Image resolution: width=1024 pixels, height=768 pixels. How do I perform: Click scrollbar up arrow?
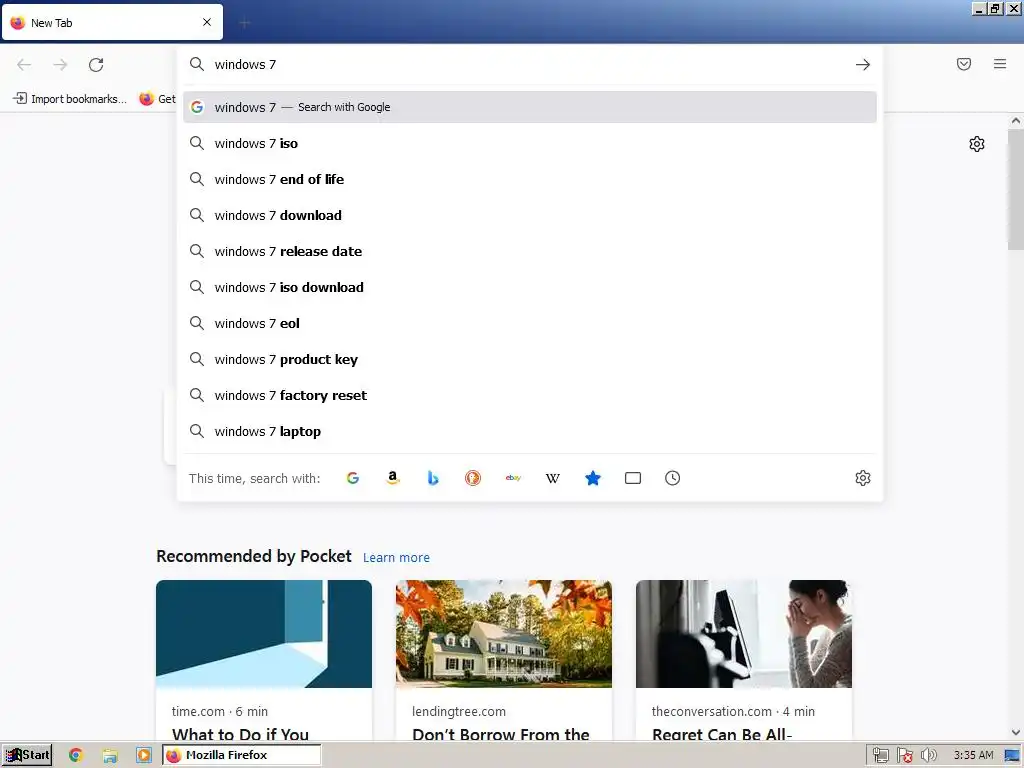(1016, 121)
